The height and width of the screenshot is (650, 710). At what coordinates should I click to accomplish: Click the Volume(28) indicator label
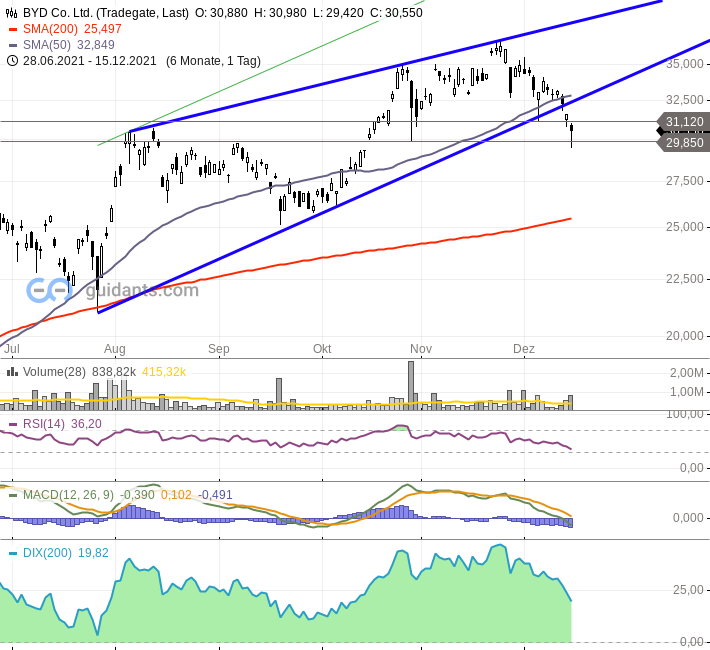point(54,372)
